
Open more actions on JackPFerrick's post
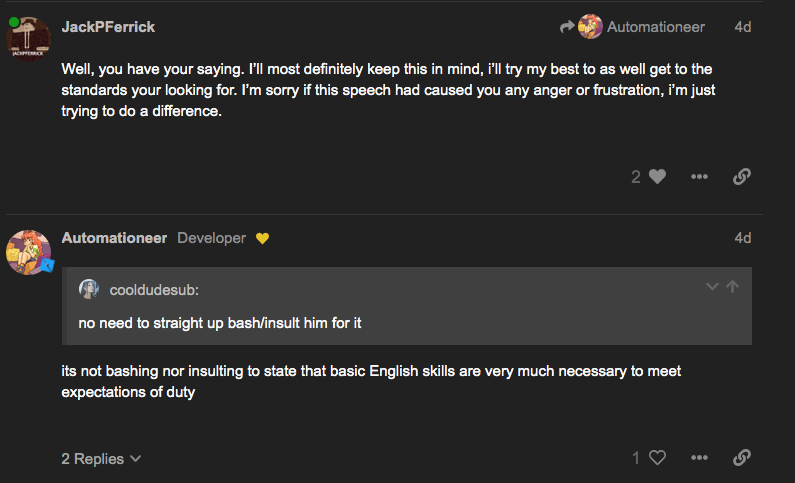click(699, 177)
